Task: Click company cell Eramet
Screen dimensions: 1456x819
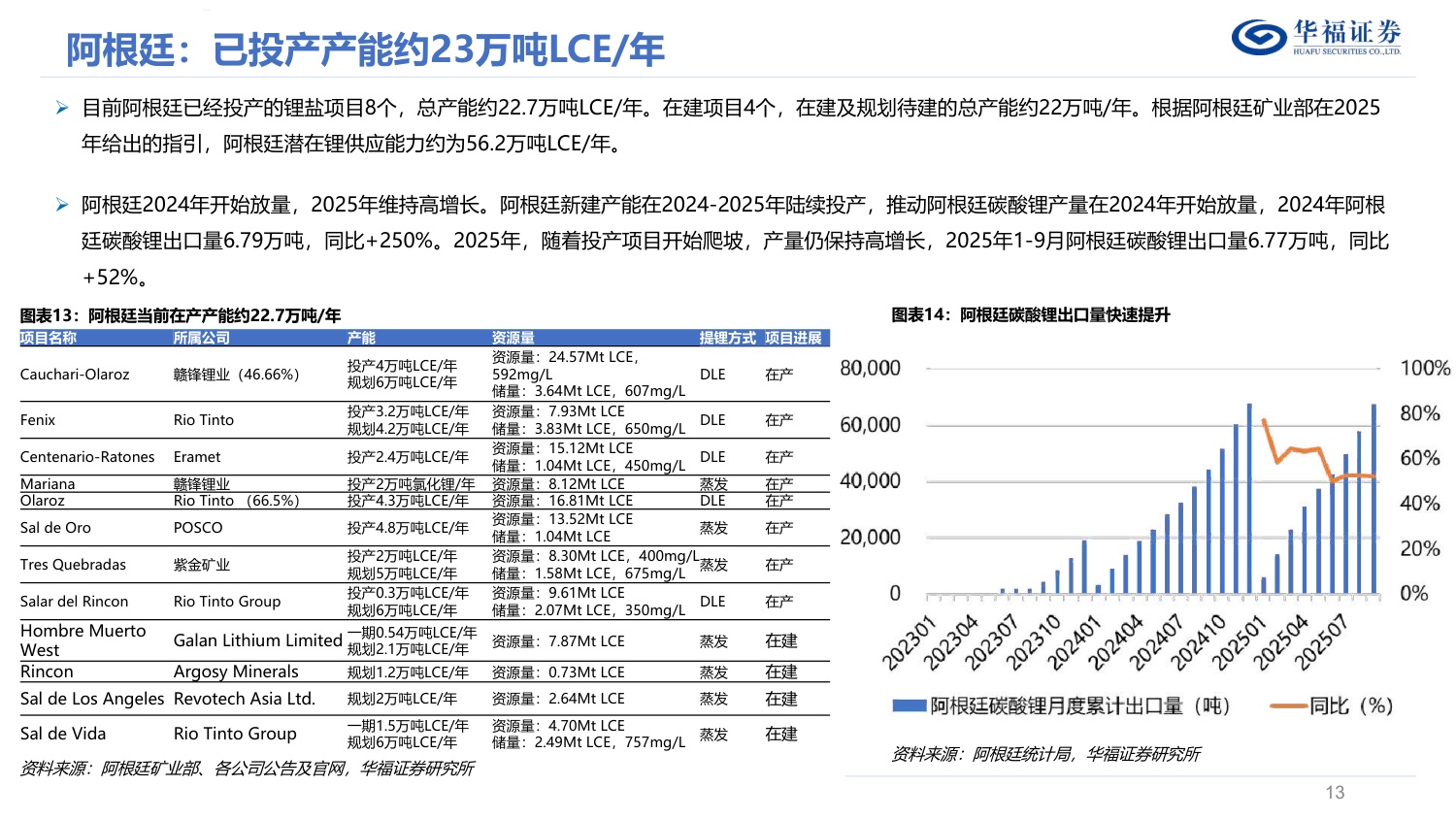Action: 197,457
